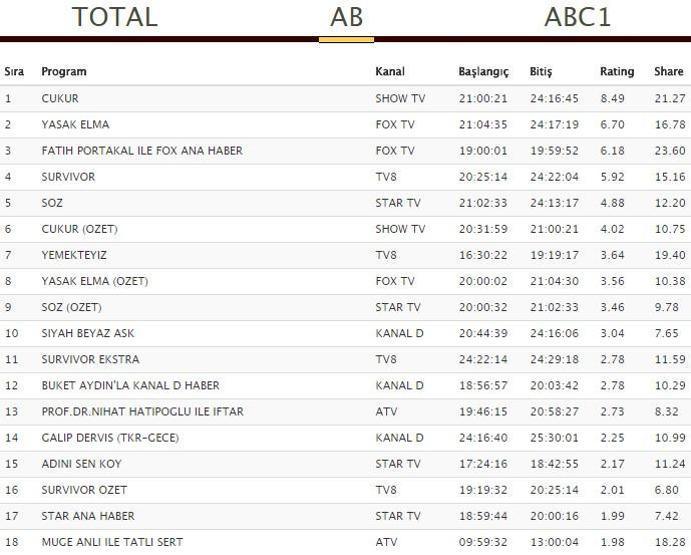Click end time 25:30:01
691x555 pixels.
click(554, 438)
